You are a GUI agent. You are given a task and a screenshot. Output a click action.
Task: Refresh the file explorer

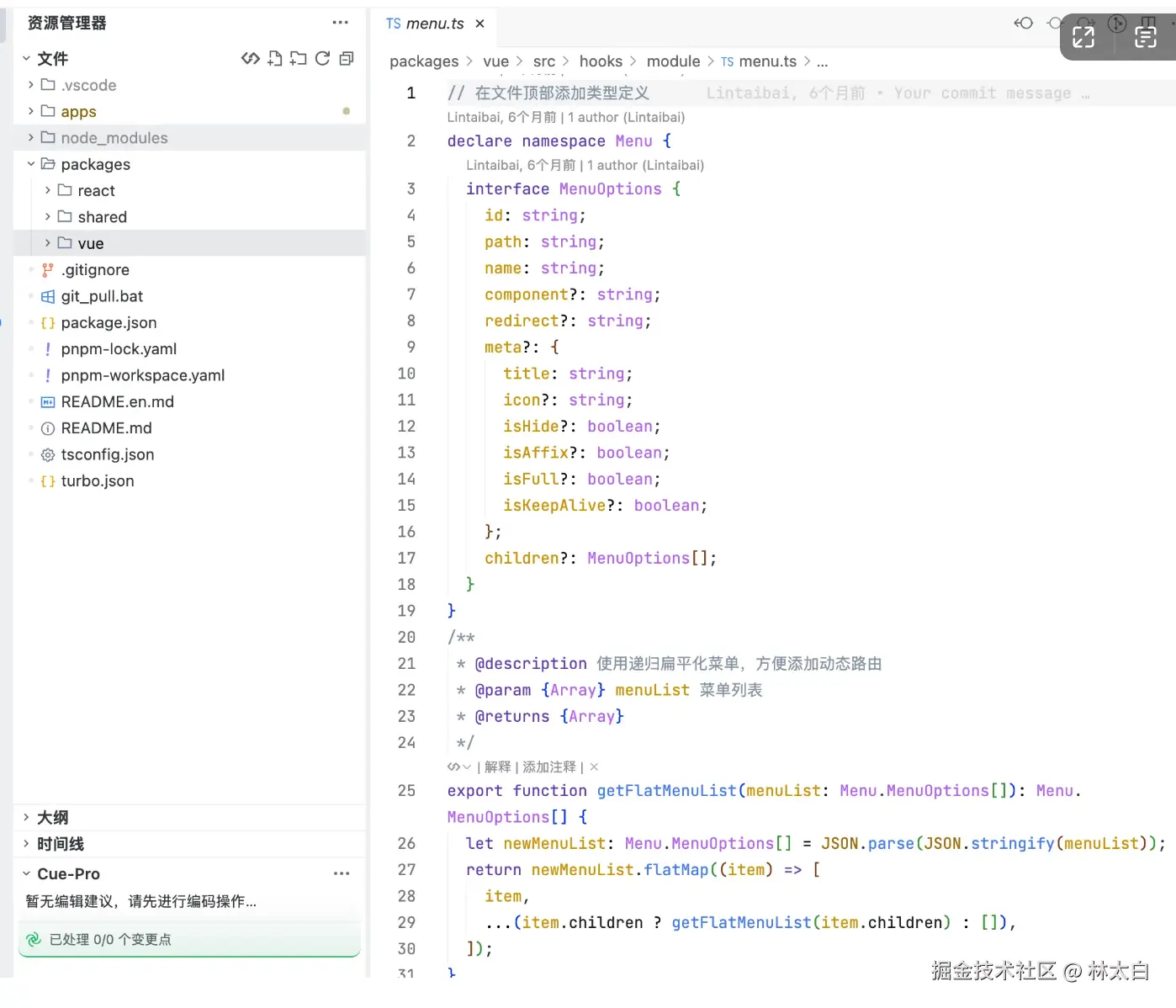coord(322,58)
